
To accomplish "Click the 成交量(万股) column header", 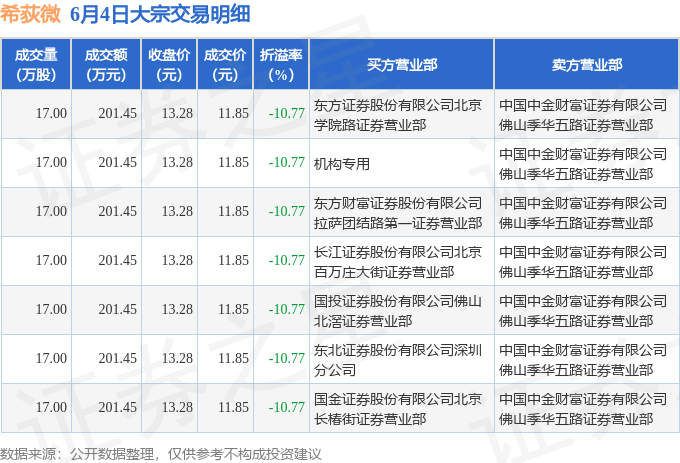I will click(x=36, y=65).
